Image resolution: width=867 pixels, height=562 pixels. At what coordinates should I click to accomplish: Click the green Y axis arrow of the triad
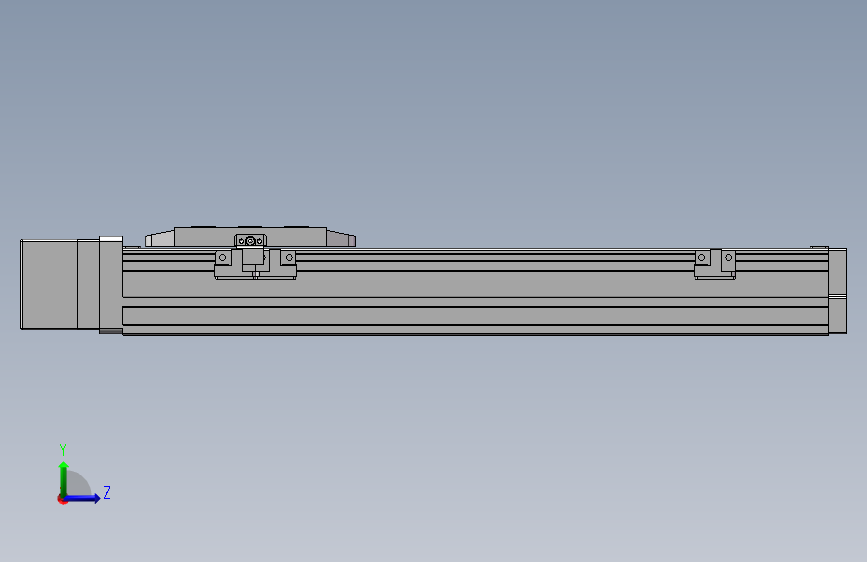(x=63, y=479)
